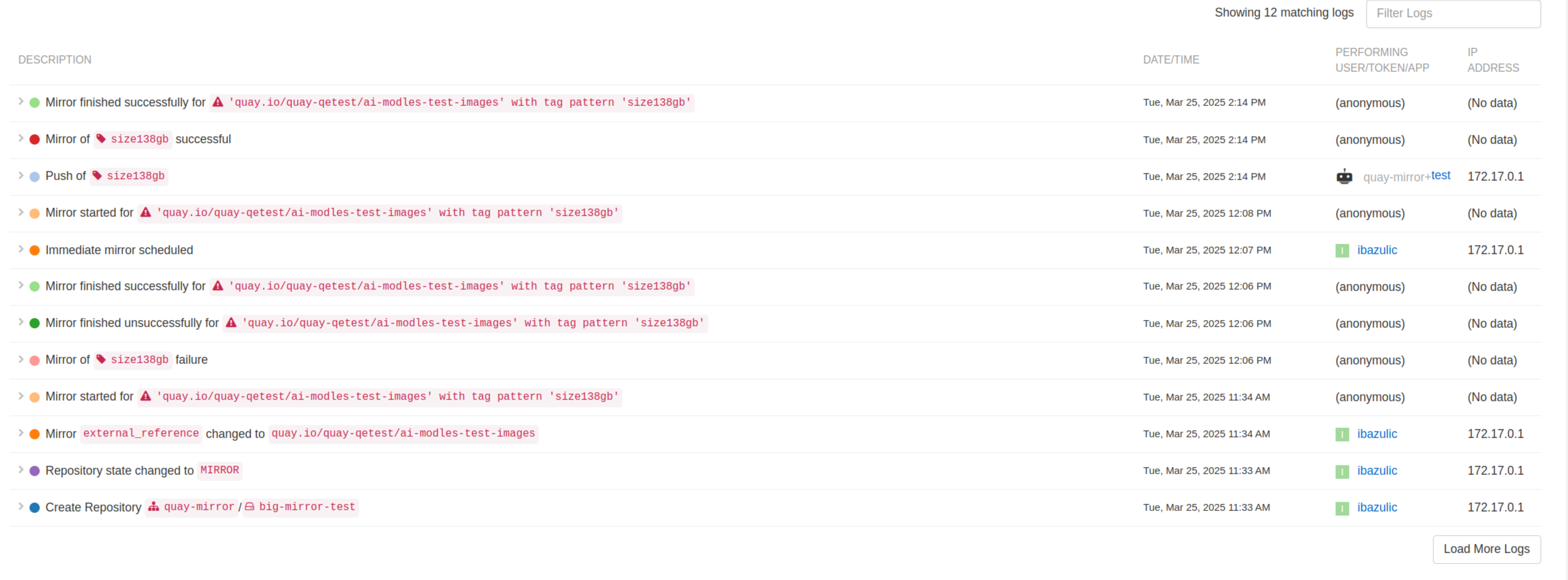Expand the 'Repository state changed to MIRROR' row

pyautogui.click(x=21, y=469)
